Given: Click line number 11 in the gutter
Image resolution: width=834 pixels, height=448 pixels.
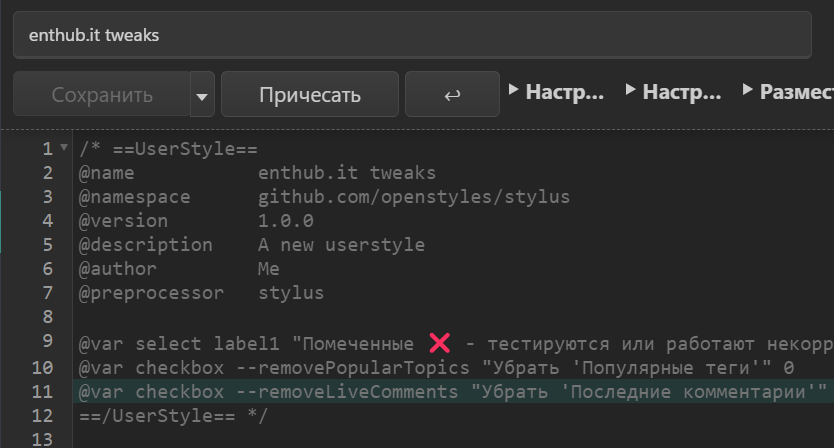Looking at the screenshot, I should [43, 392].
